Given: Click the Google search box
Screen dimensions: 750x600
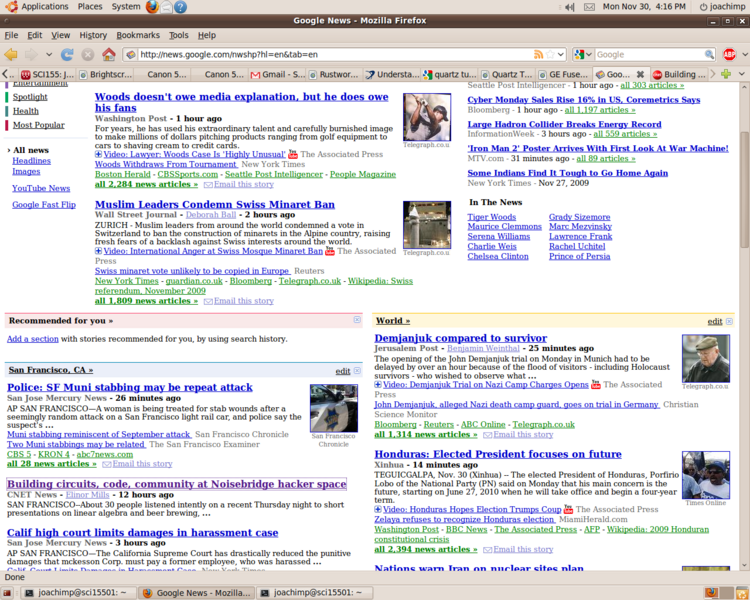Looking at the screenshot, I should pos(649,55).
